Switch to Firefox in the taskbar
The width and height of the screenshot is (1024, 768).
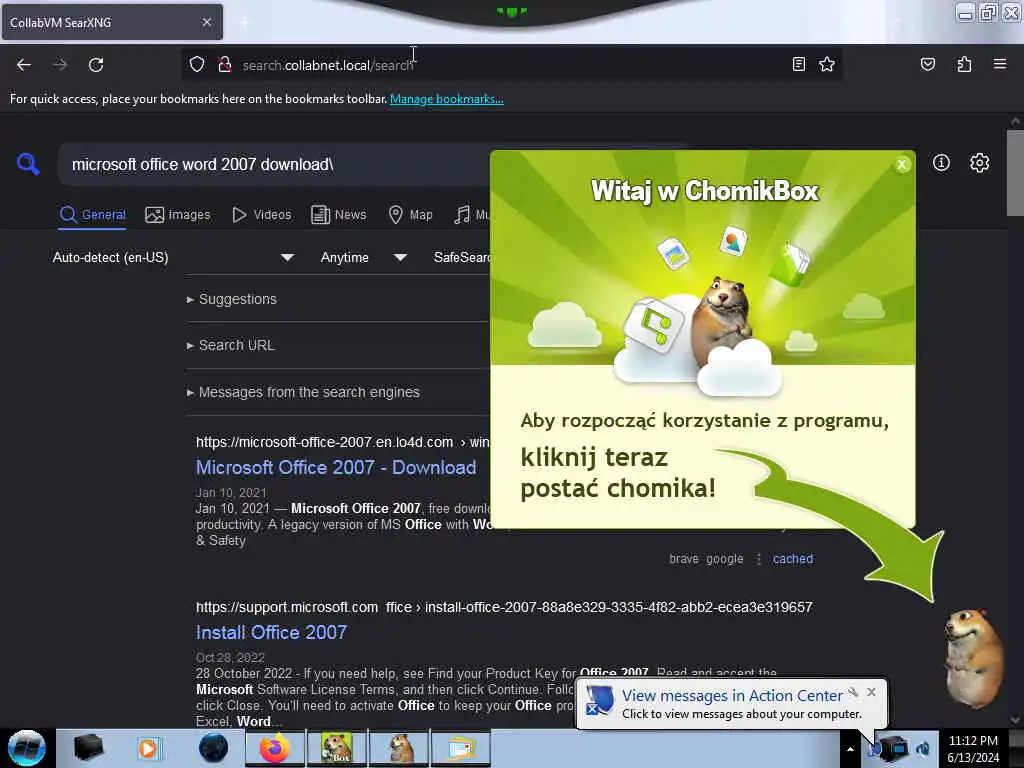click(274, 748)
